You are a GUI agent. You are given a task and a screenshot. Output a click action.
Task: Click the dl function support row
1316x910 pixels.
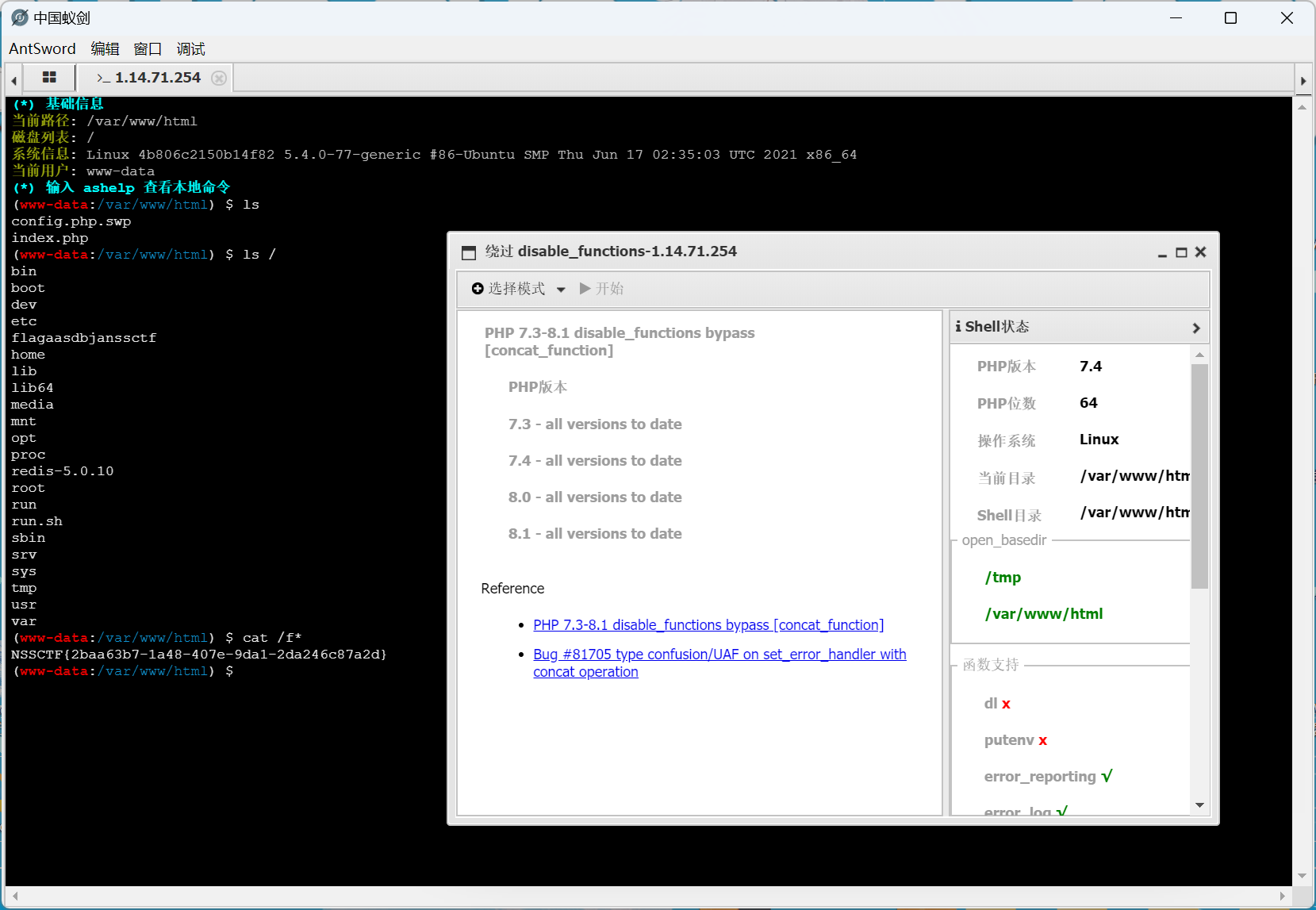point(997,704)
